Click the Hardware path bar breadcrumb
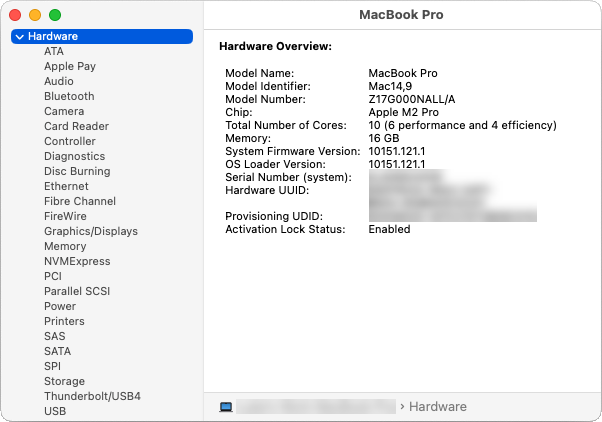Screen dimensions: 602x422 tap(438, 407)
